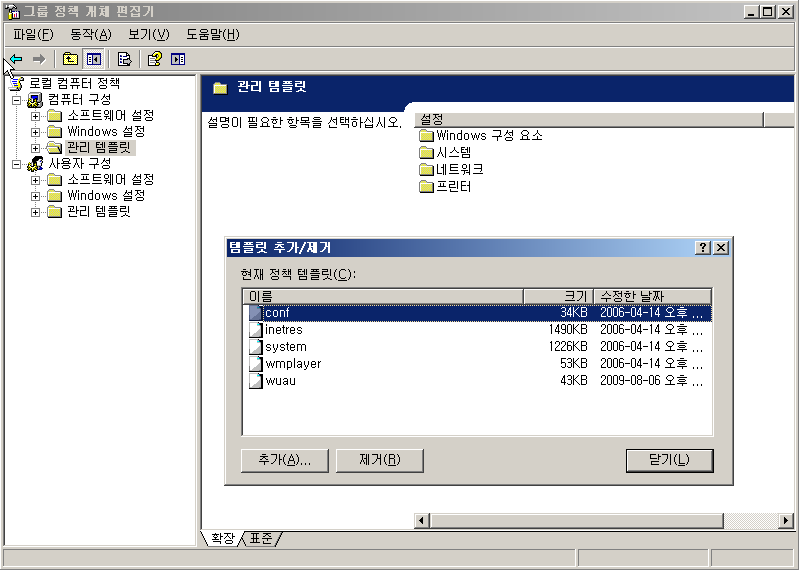
Task: Click the Forward arrow toolbar icon
Action: click(x=39, y=59)
